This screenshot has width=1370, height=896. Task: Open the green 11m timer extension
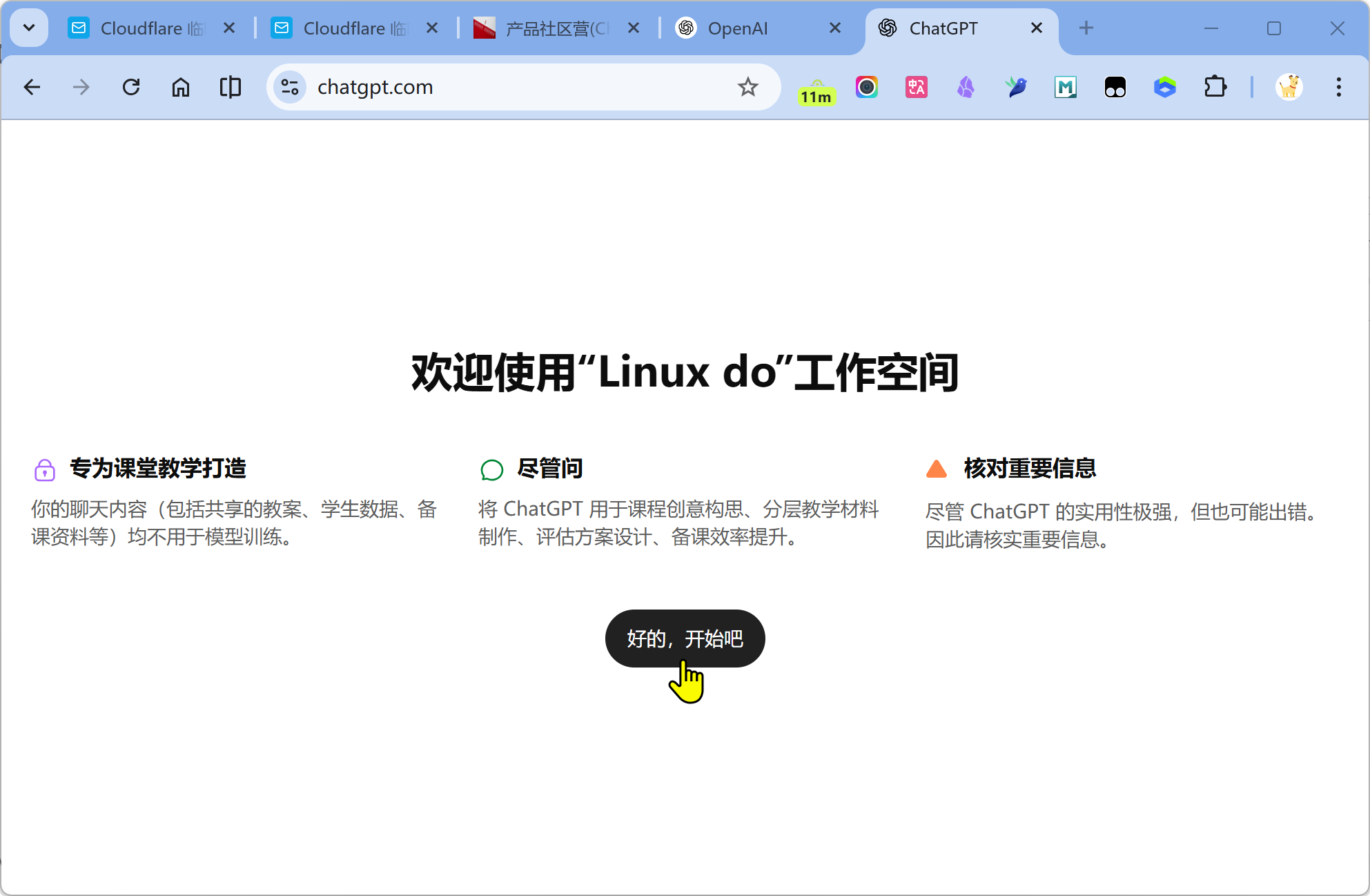pyautogui.click(x=816, y=90)
